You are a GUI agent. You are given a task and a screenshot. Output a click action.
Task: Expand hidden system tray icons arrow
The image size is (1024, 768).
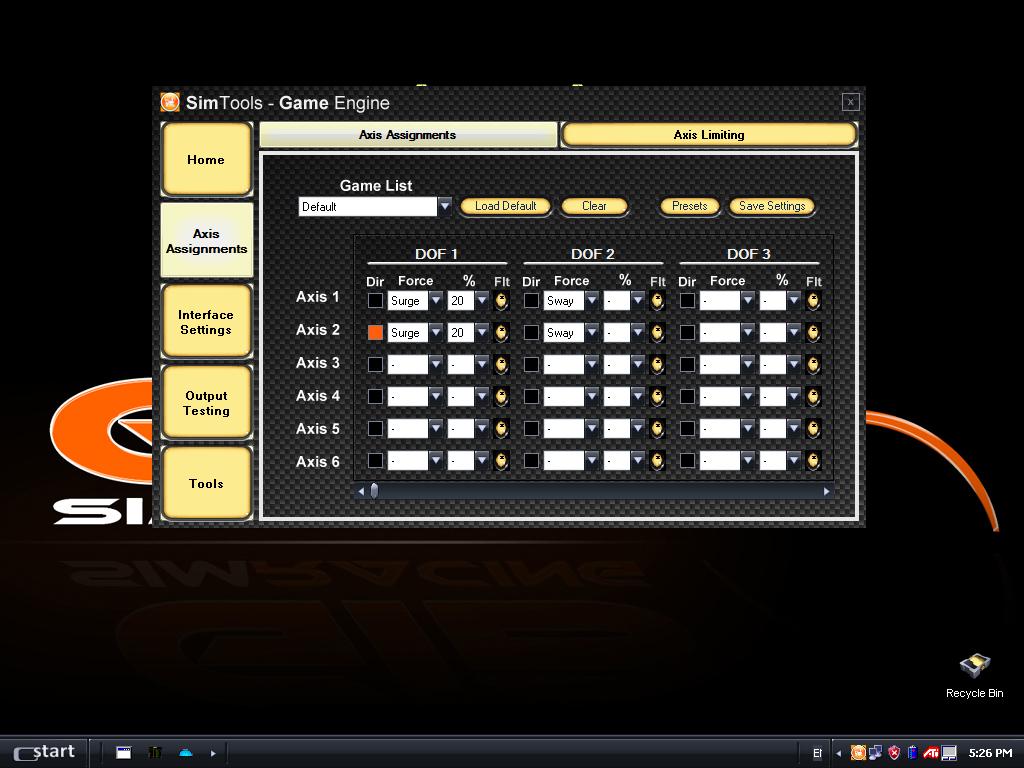click(839, 753)
